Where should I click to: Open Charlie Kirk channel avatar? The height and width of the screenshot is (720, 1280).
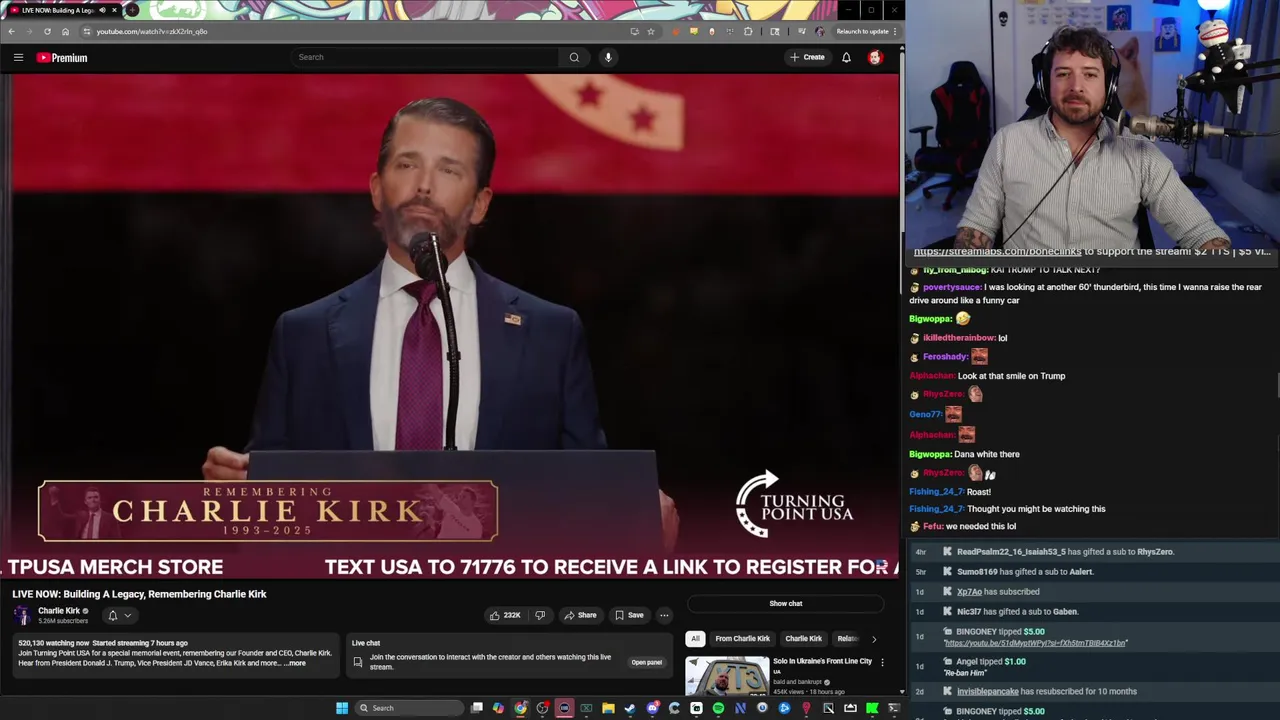pos(23,615)
